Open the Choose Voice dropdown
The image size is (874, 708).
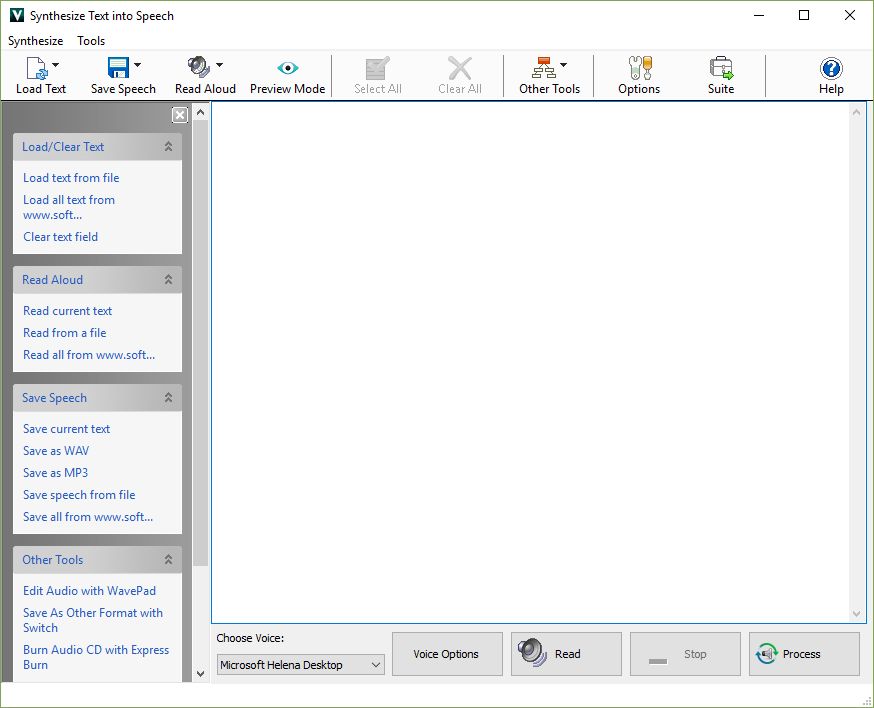(x=374, y=664)
